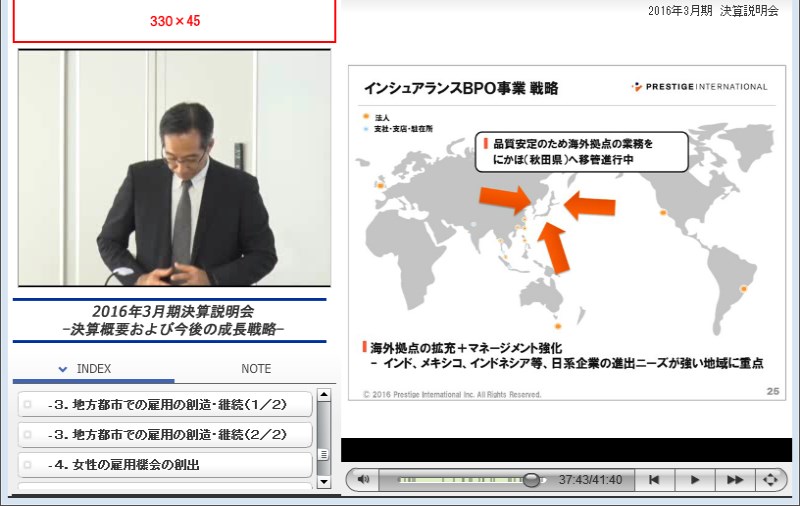This screenshot has height=506, width=800.
Task: Switch to the INDEX tab
Action: (x=93, y=369)
